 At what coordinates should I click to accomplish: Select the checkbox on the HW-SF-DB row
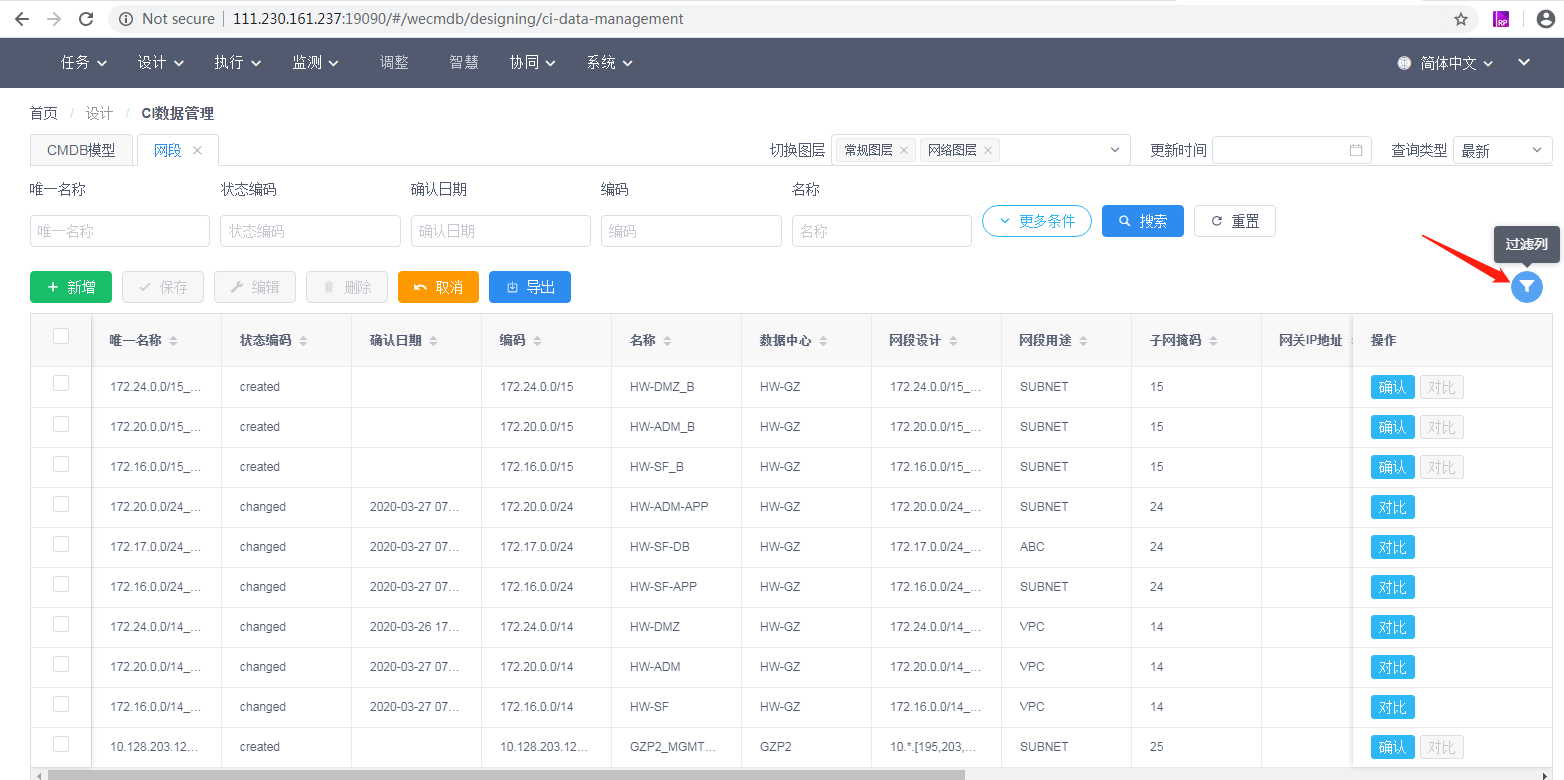(x=60, y=547)
